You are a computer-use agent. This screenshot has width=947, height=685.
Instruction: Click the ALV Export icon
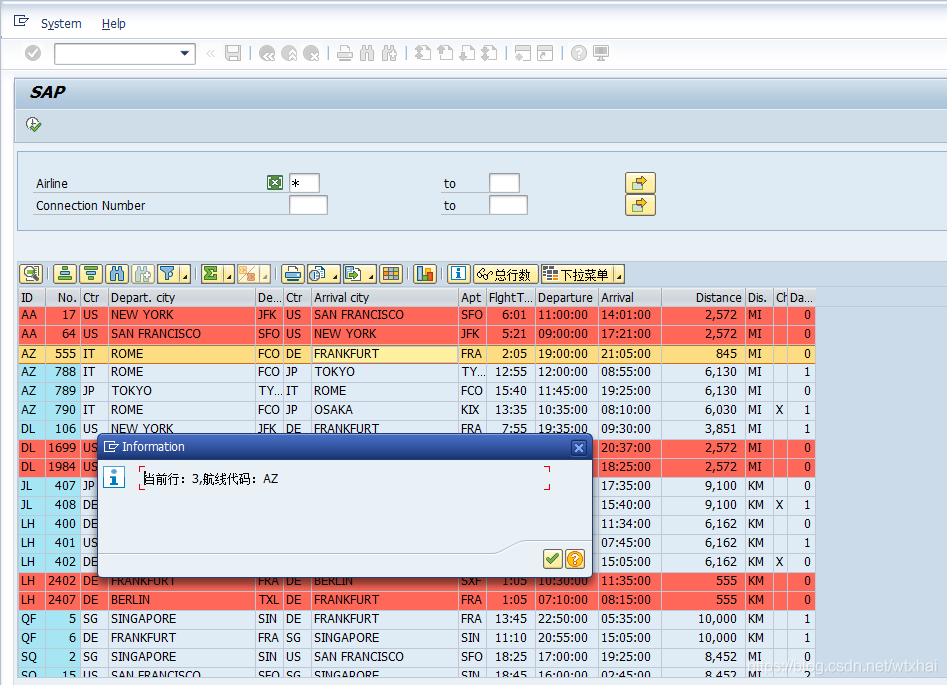coord(353,274)
